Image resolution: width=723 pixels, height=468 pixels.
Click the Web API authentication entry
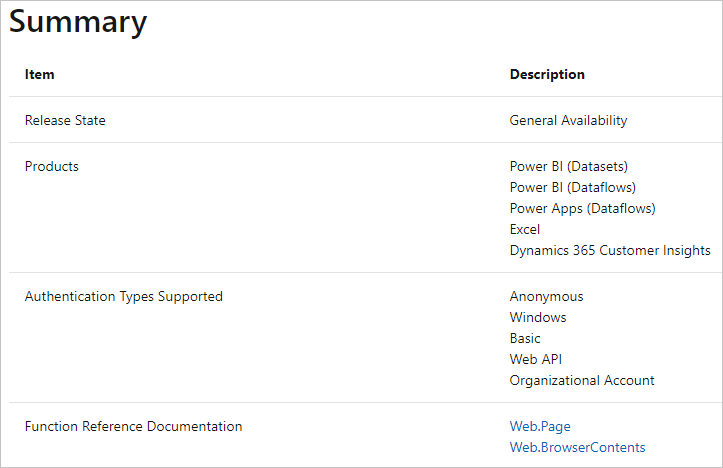click(x=536, y=359)
